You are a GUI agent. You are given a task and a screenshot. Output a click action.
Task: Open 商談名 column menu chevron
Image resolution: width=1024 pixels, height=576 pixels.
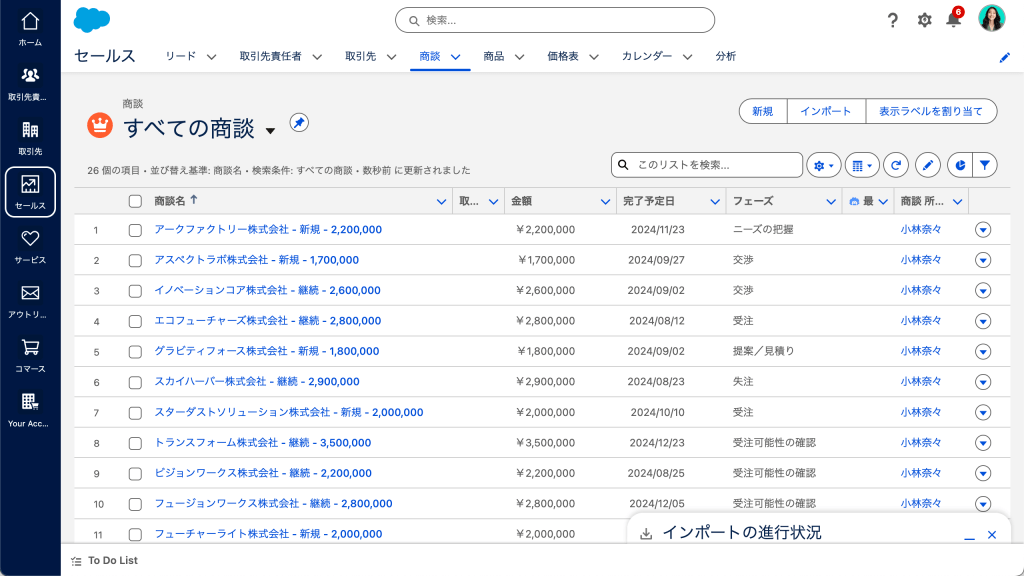click(441, 202)
